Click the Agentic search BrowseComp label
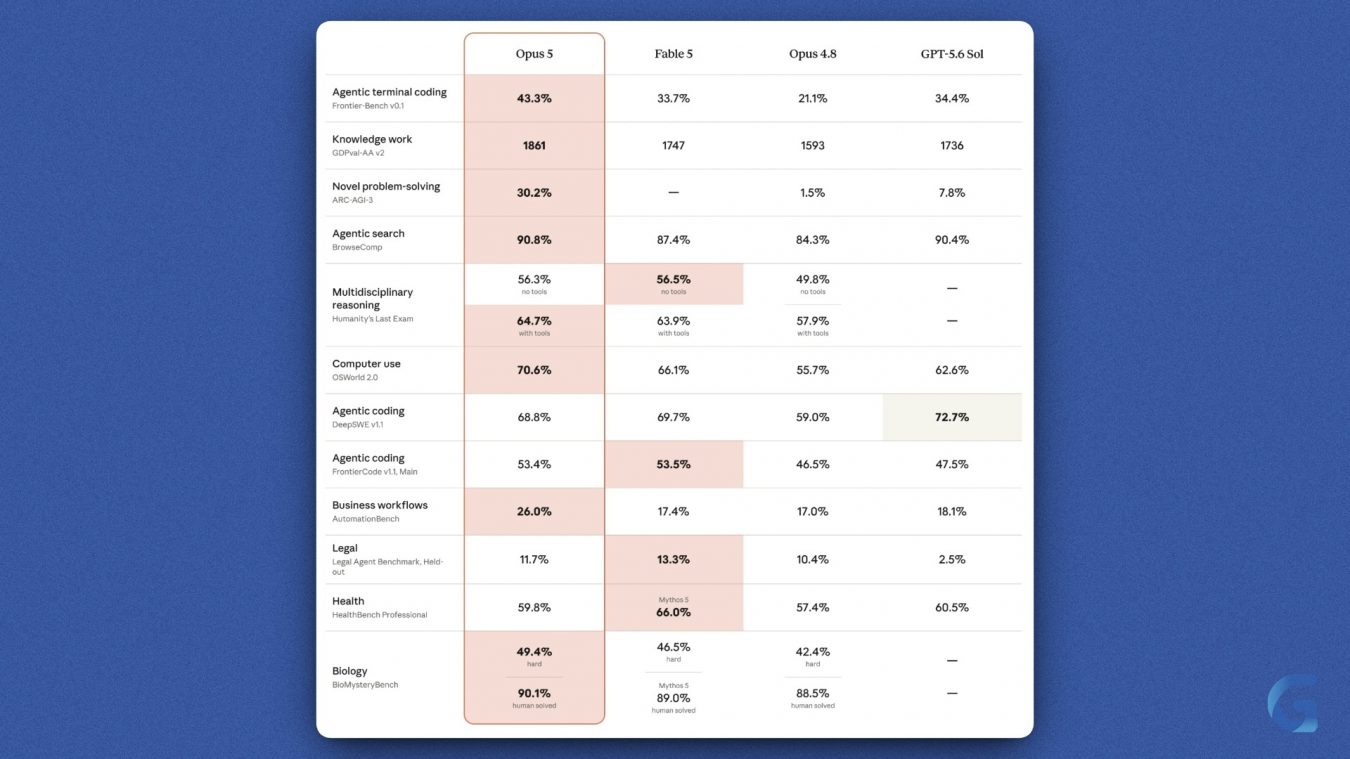This screenshot has width=1350, height=759. (368, 239)
